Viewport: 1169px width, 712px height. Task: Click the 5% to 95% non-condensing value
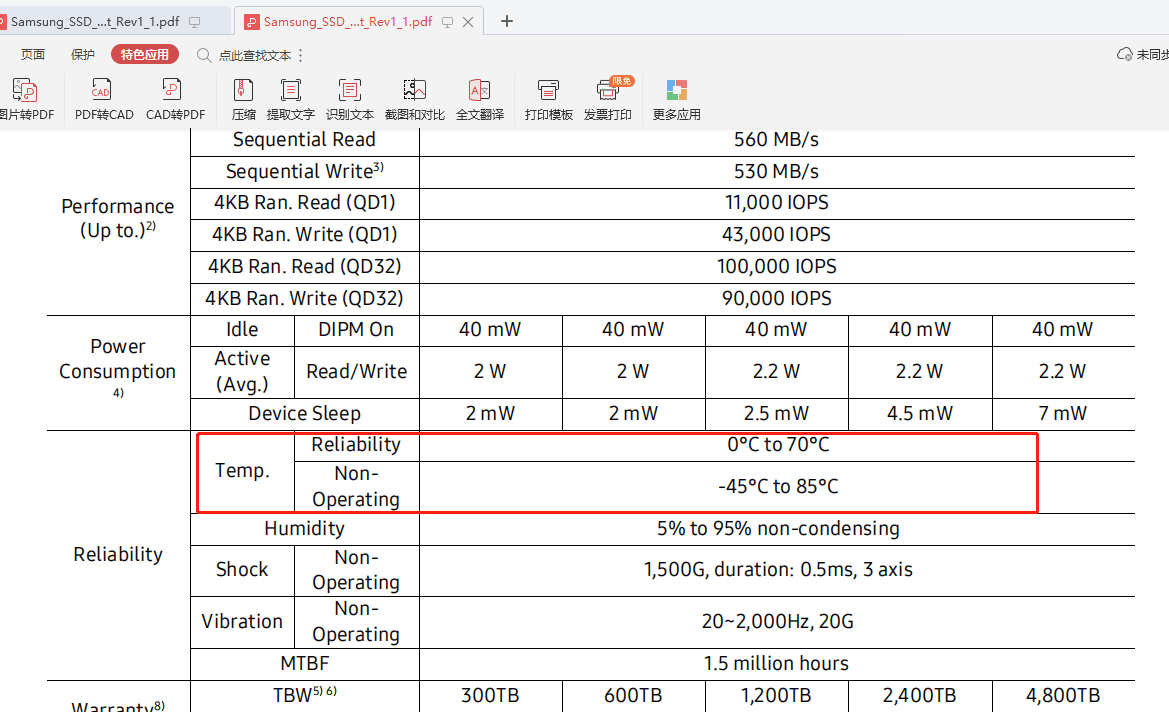click(778, 529)
